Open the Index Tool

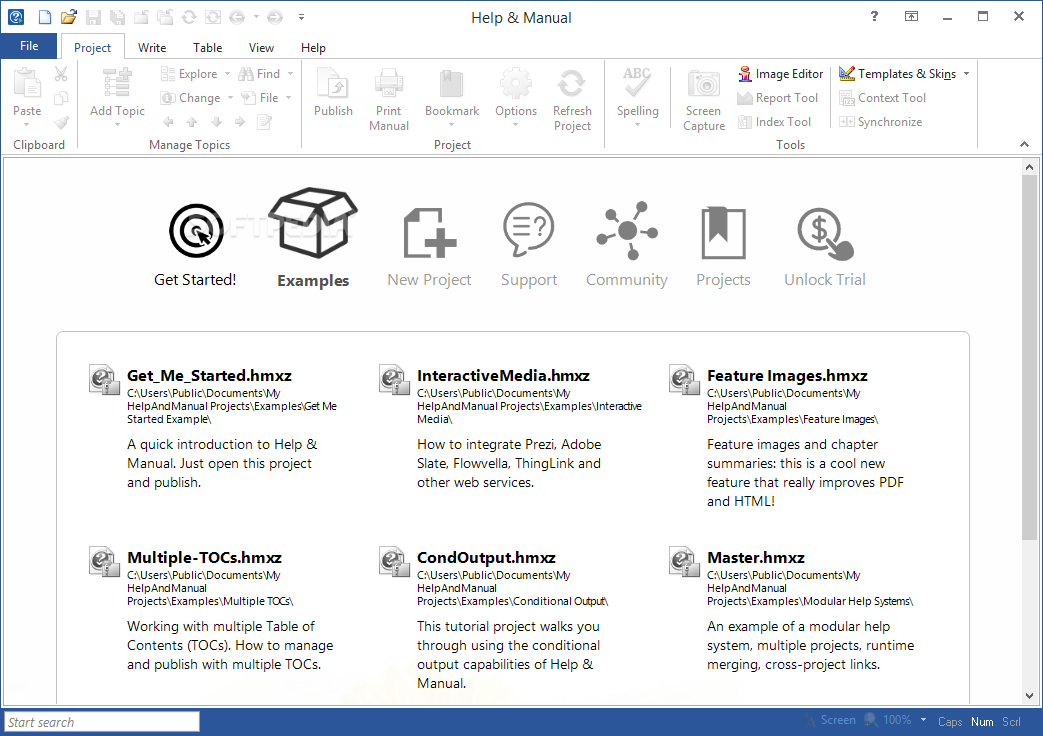pos(774,122)
